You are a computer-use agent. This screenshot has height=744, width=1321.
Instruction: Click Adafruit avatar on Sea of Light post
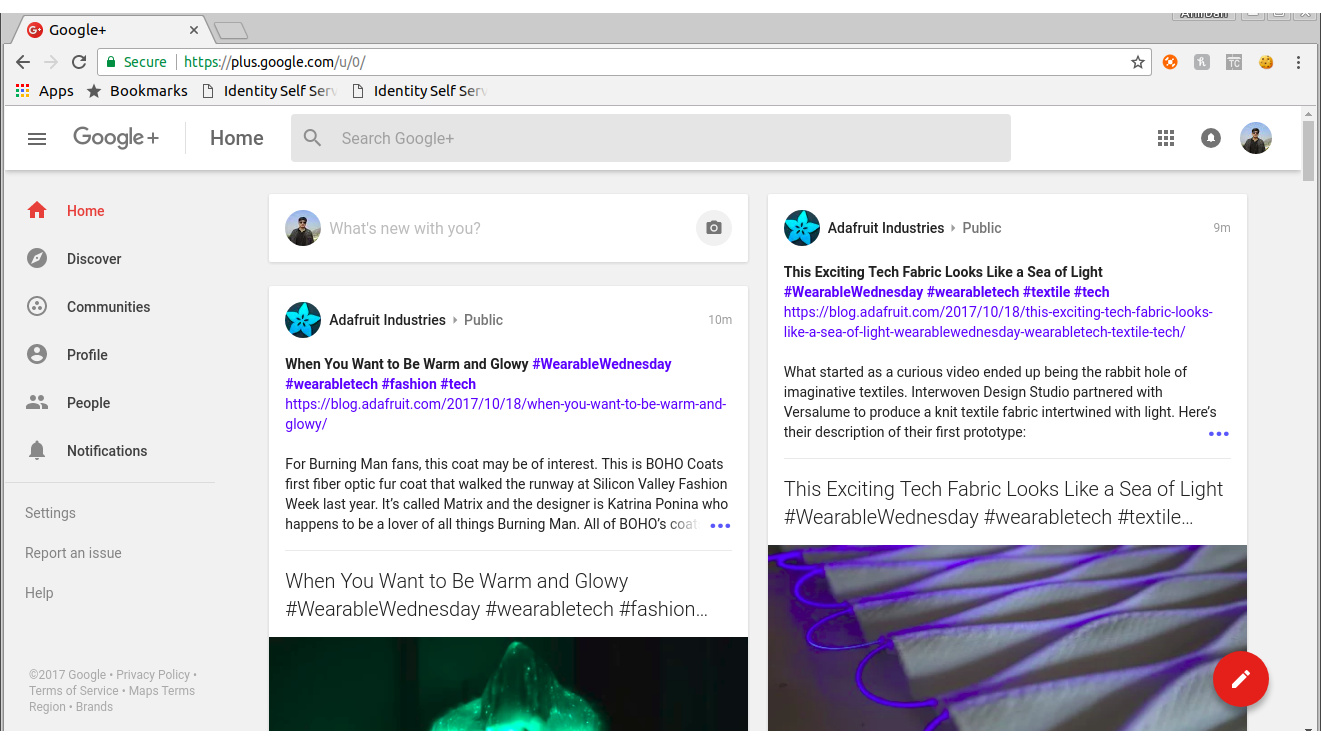click(x=802, y=228)
